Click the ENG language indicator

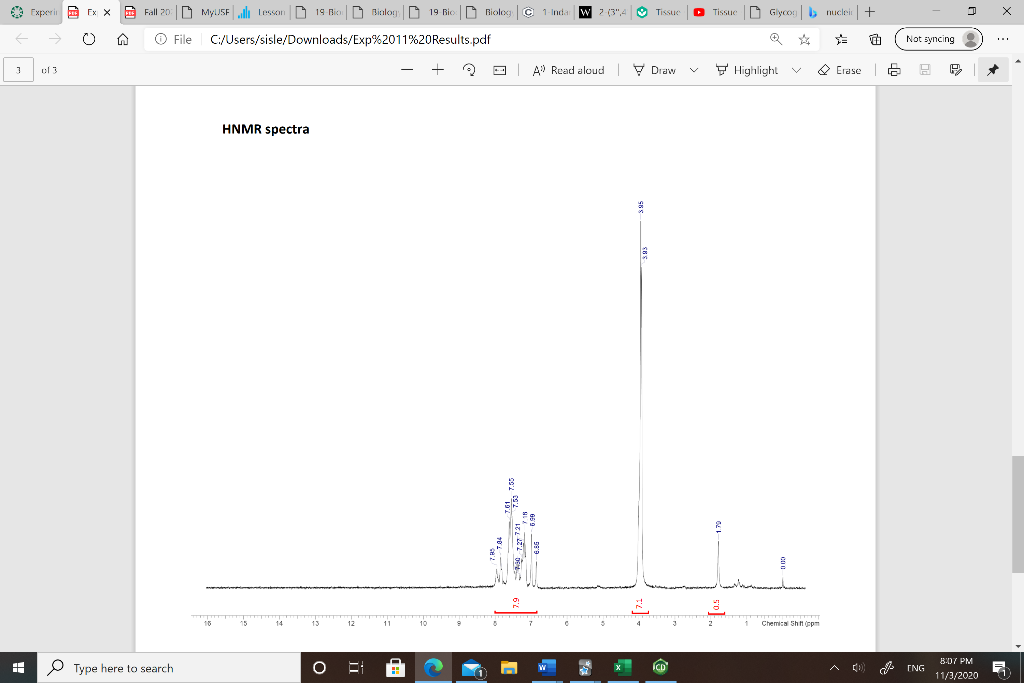[x=915, y=667]
